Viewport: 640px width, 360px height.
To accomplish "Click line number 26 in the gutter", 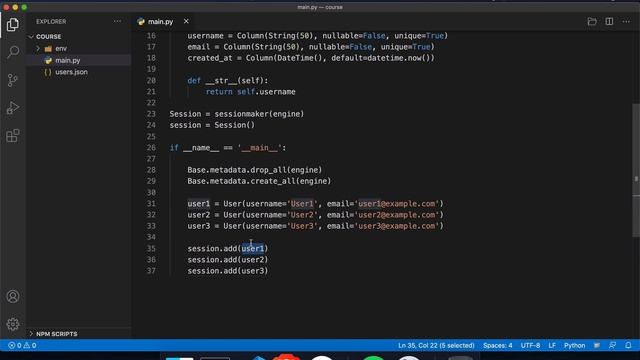I will (151, 148).
